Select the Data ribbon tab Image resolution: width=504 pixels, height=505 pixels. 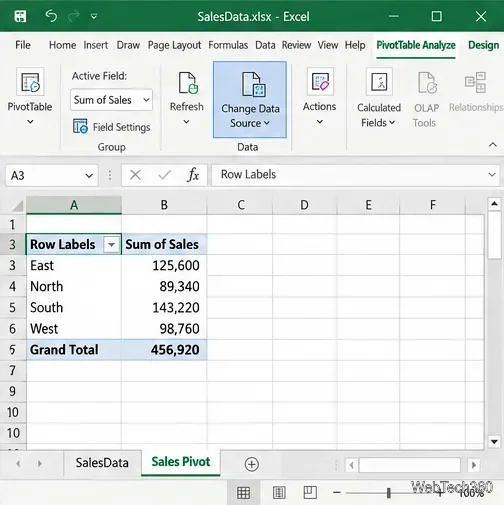coord(265,45)
